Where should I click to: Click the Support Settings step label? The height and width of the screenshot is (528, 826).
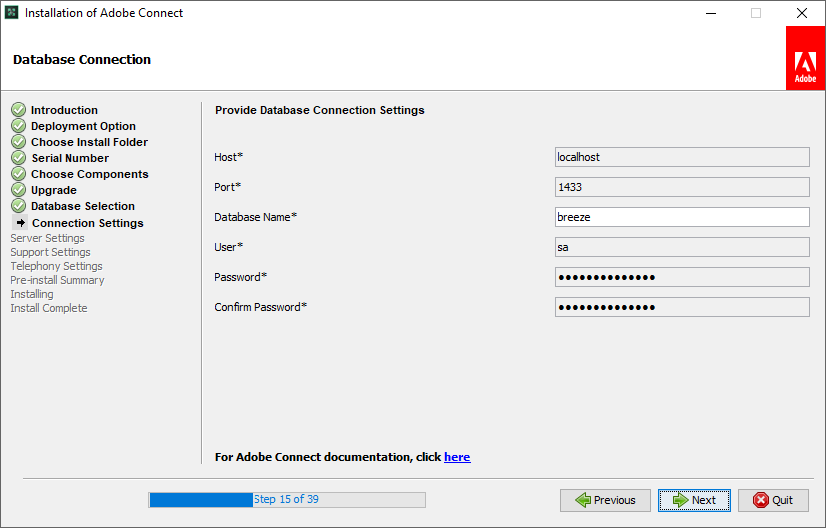(50, 252)
